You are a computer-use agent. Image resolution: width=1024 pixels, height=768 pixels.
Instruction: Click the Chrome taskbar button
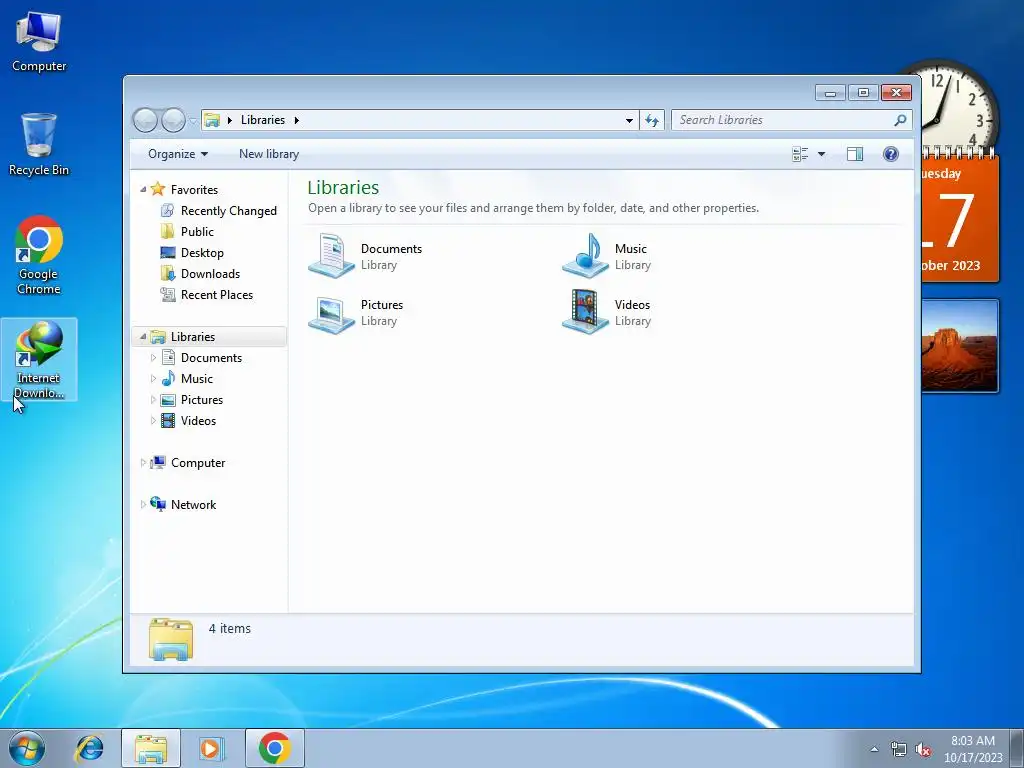275,748
